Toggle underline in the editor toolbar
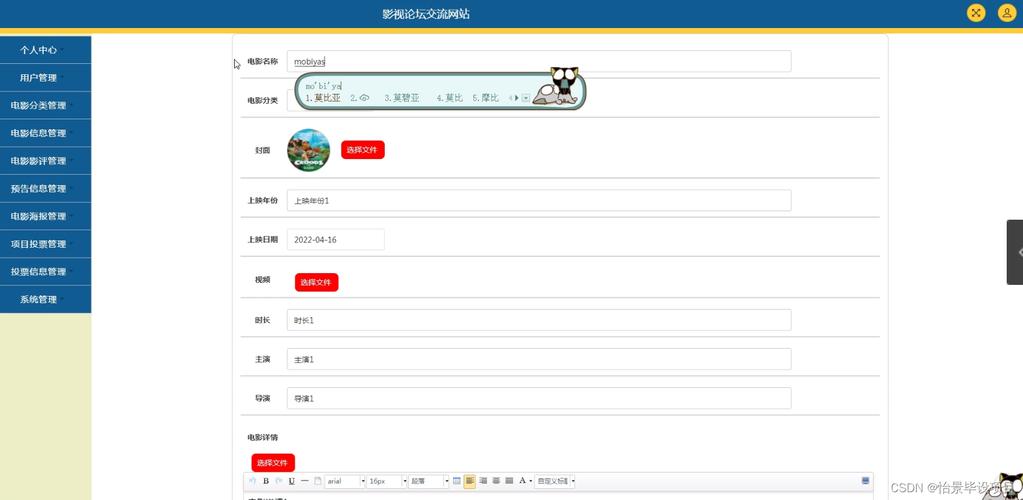This screenshot has width=1023, height=500. tap(291, 481)
